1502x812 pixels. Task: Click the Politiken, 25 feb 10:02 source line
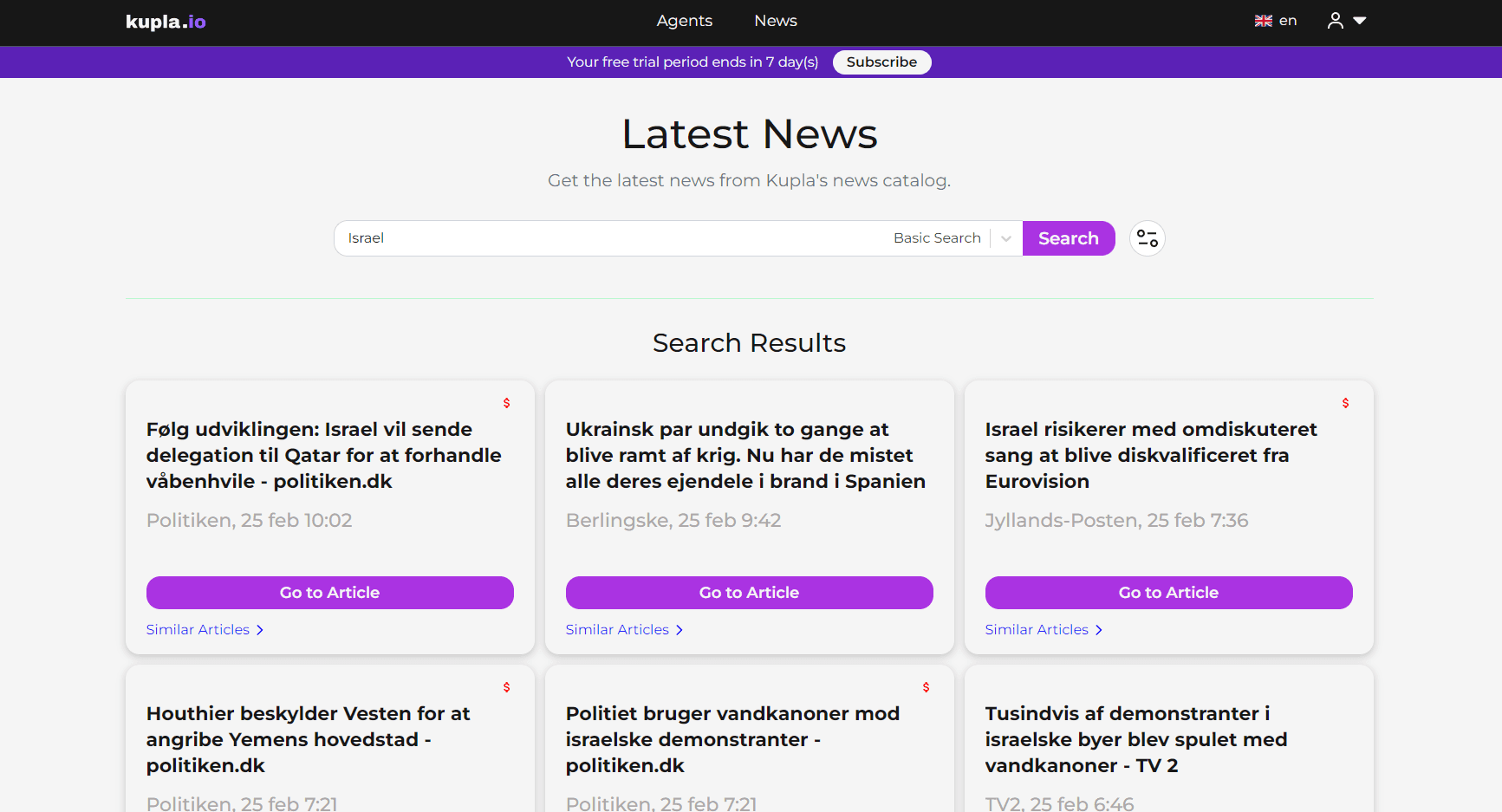[250, 520]
